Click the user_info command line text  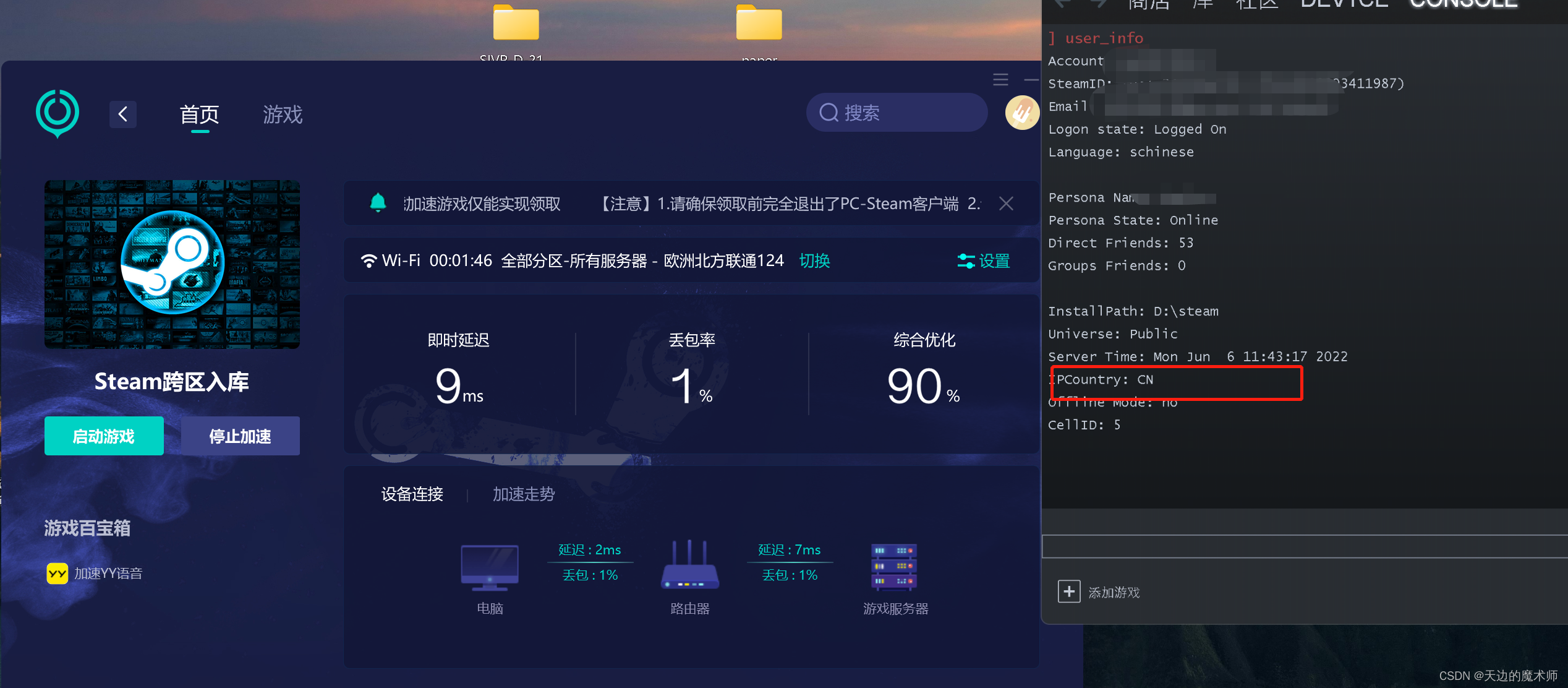[x=1104, y=38]
